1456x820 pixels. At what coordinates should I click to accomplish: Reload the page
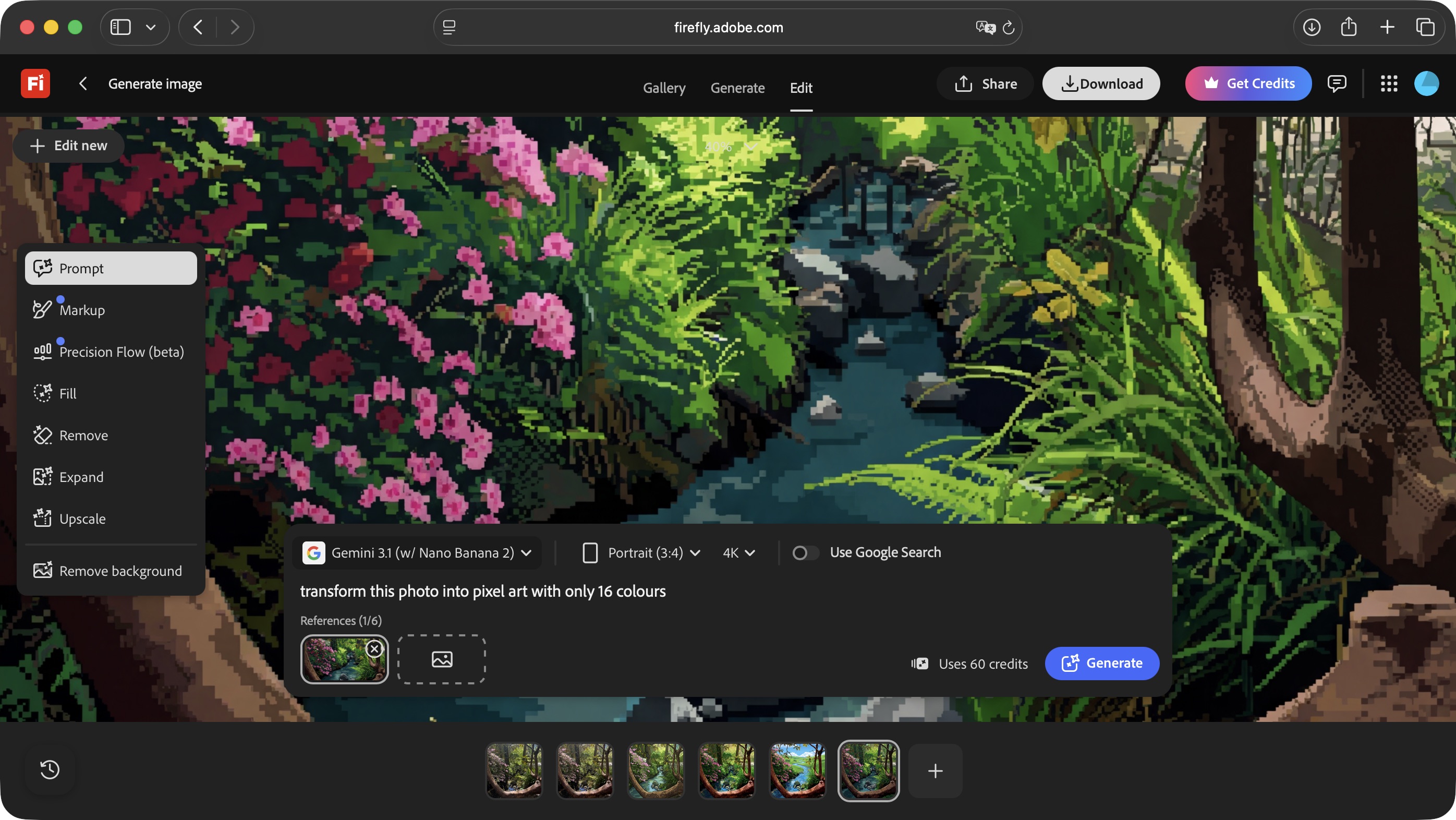pyautogui.click(x=1009, y=27)
